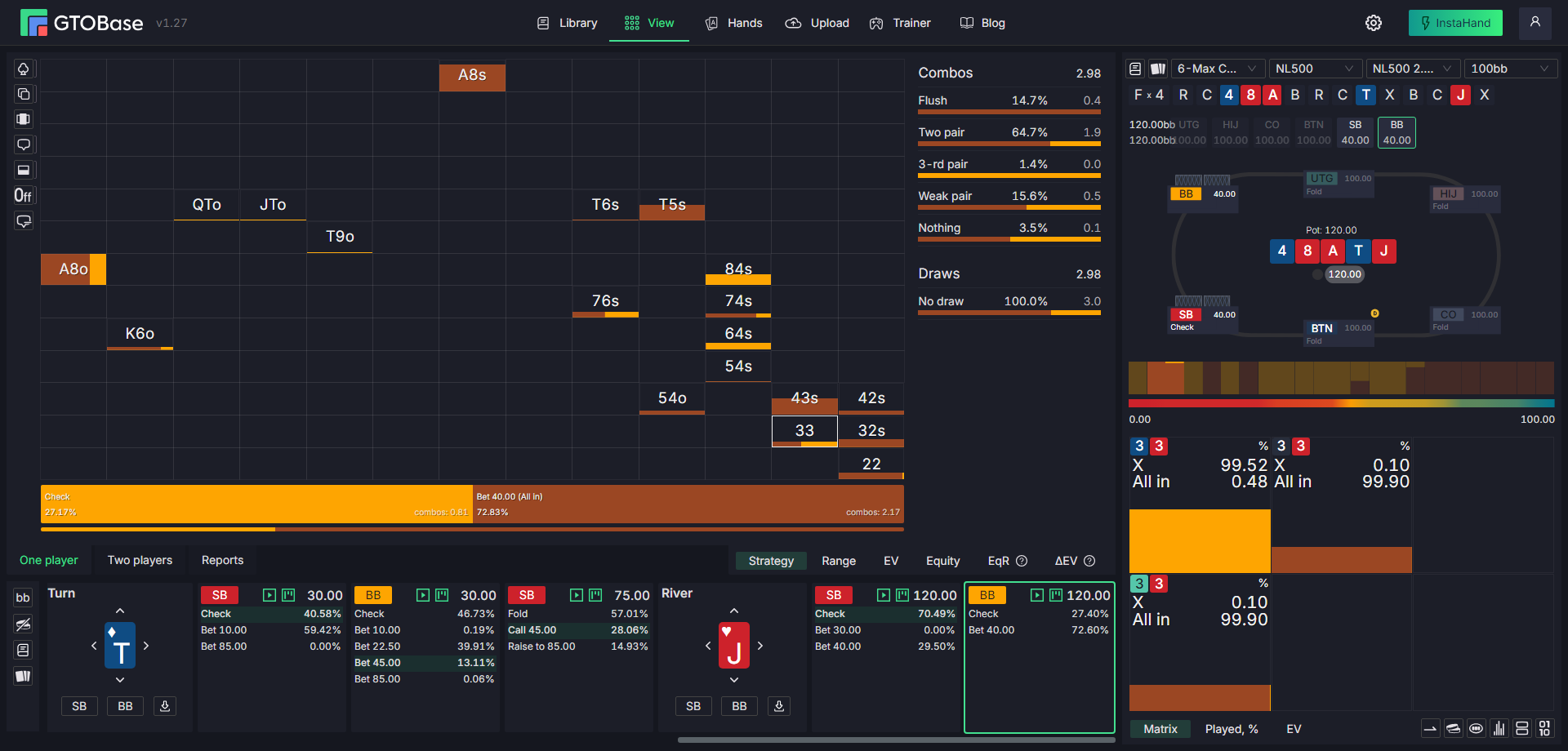Open the settings gear icon
1568x751 pixels.
(1374, 23)
